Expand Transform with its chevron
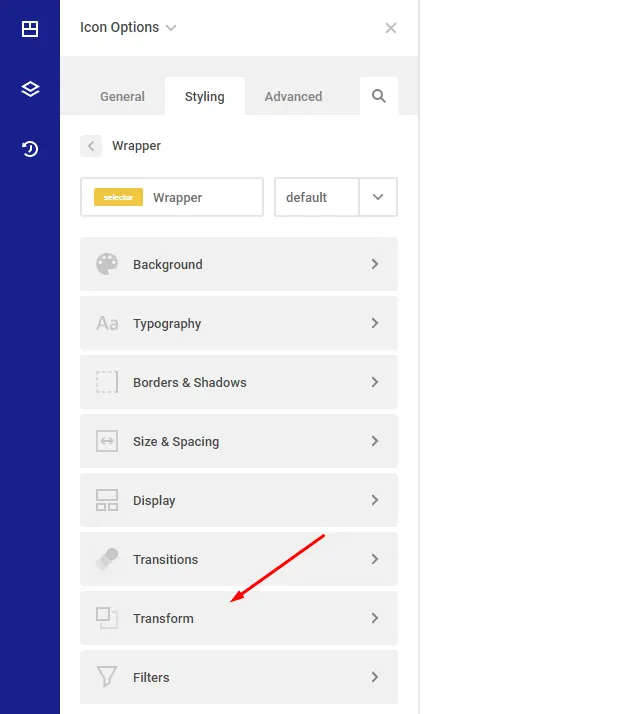Viewport: 634px width, 714px height. tap(375, 618)
